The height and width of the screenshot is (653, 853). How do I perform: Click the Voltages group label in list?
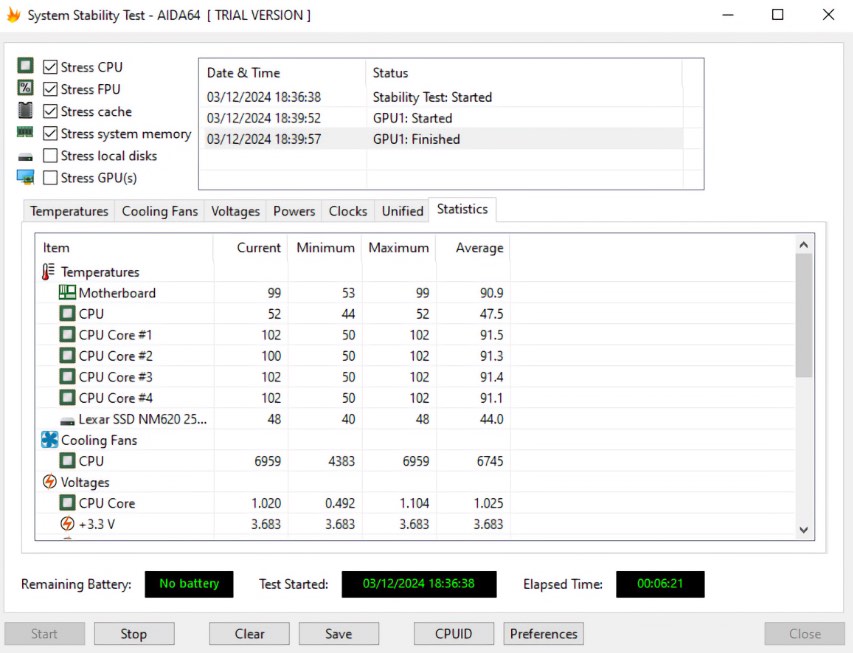(x=85, y=482)
